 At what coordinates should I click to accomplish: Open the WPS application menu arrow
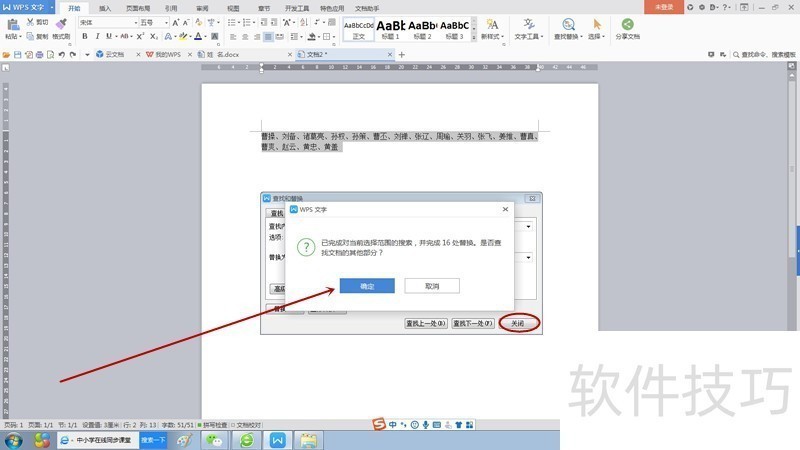coord(52,7)
